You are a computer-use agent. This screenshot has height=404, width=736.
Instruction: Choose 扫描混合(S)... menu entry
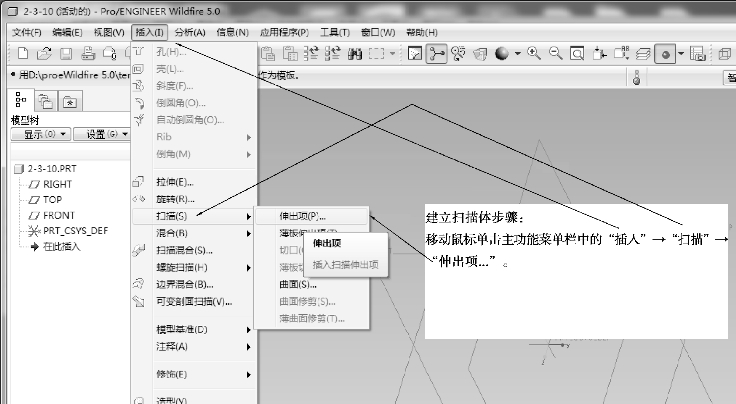(x=194, y=250)
